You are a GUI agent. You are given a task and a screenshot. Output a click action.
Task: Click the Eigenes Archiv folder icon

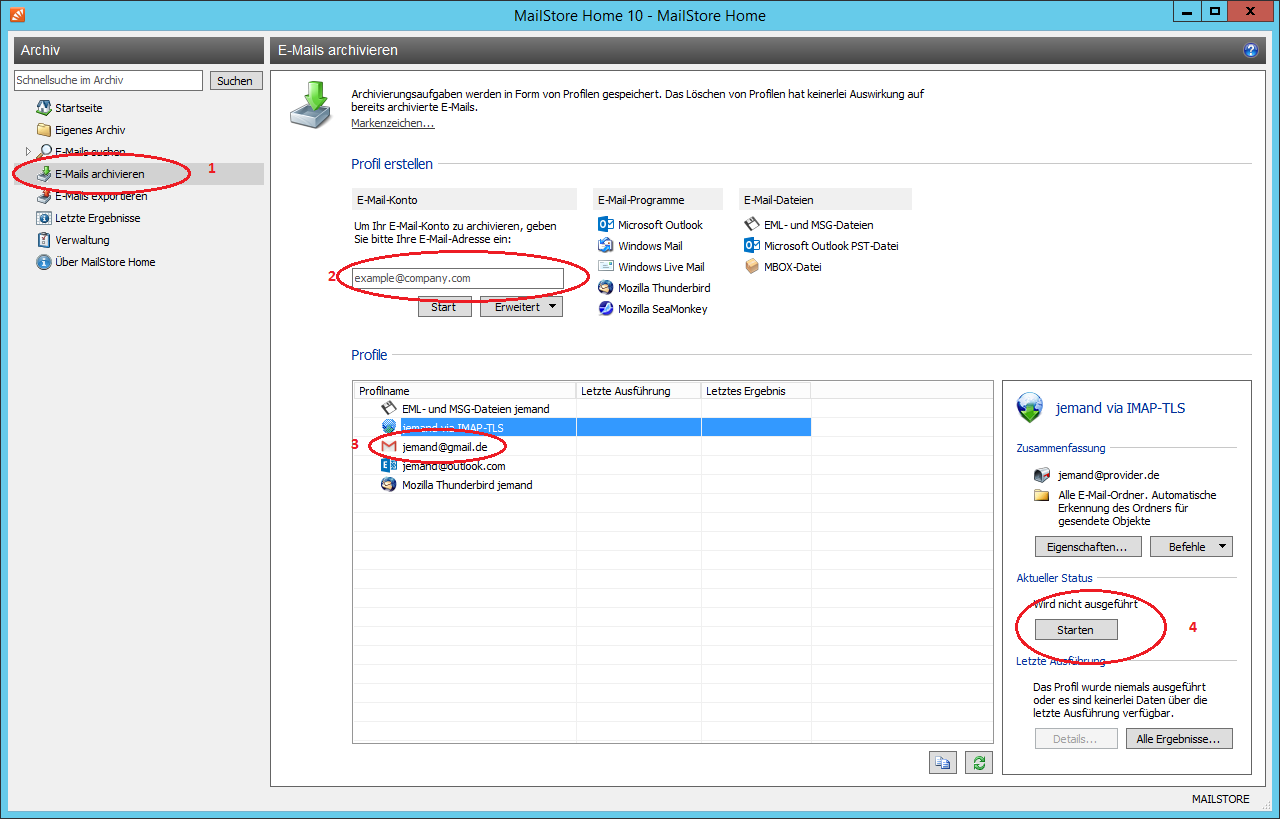pos(44,130)
